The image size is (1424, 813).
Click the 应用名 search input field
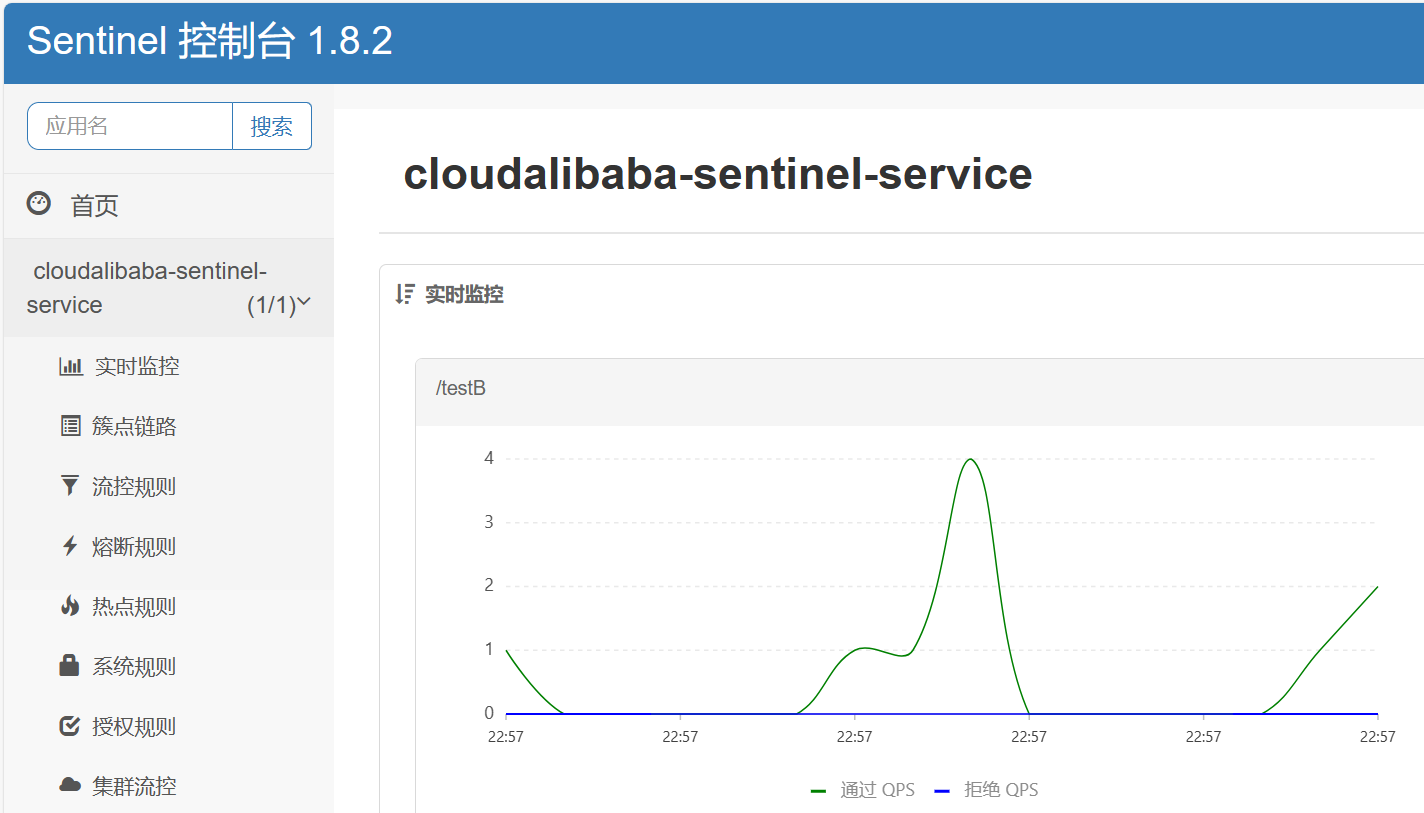pos(130,126)
